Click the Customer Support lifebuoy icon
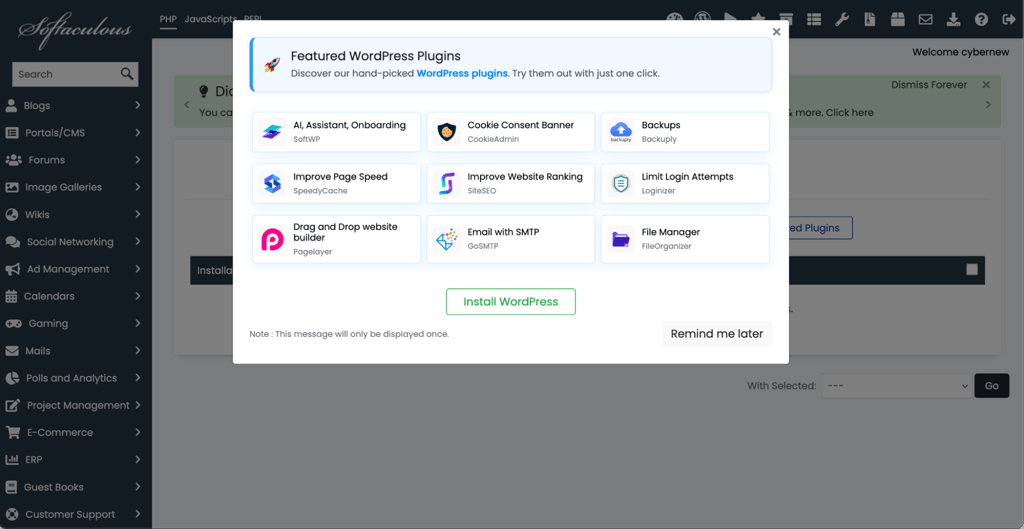The image size is (1024, 529). point(12,514)
